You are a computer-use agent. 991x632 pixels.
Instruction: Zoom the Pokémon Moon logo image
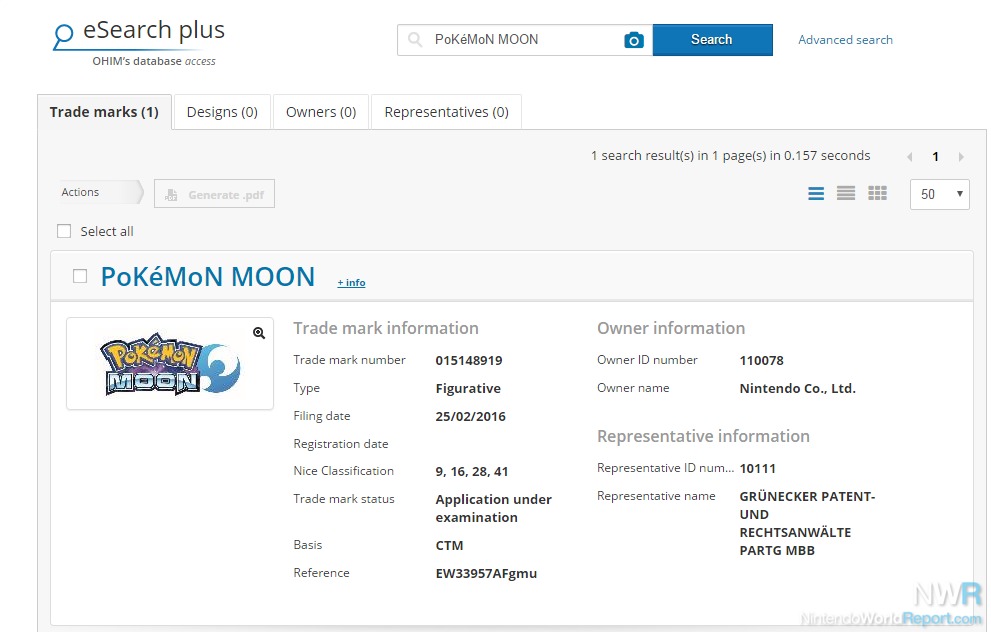259,333
